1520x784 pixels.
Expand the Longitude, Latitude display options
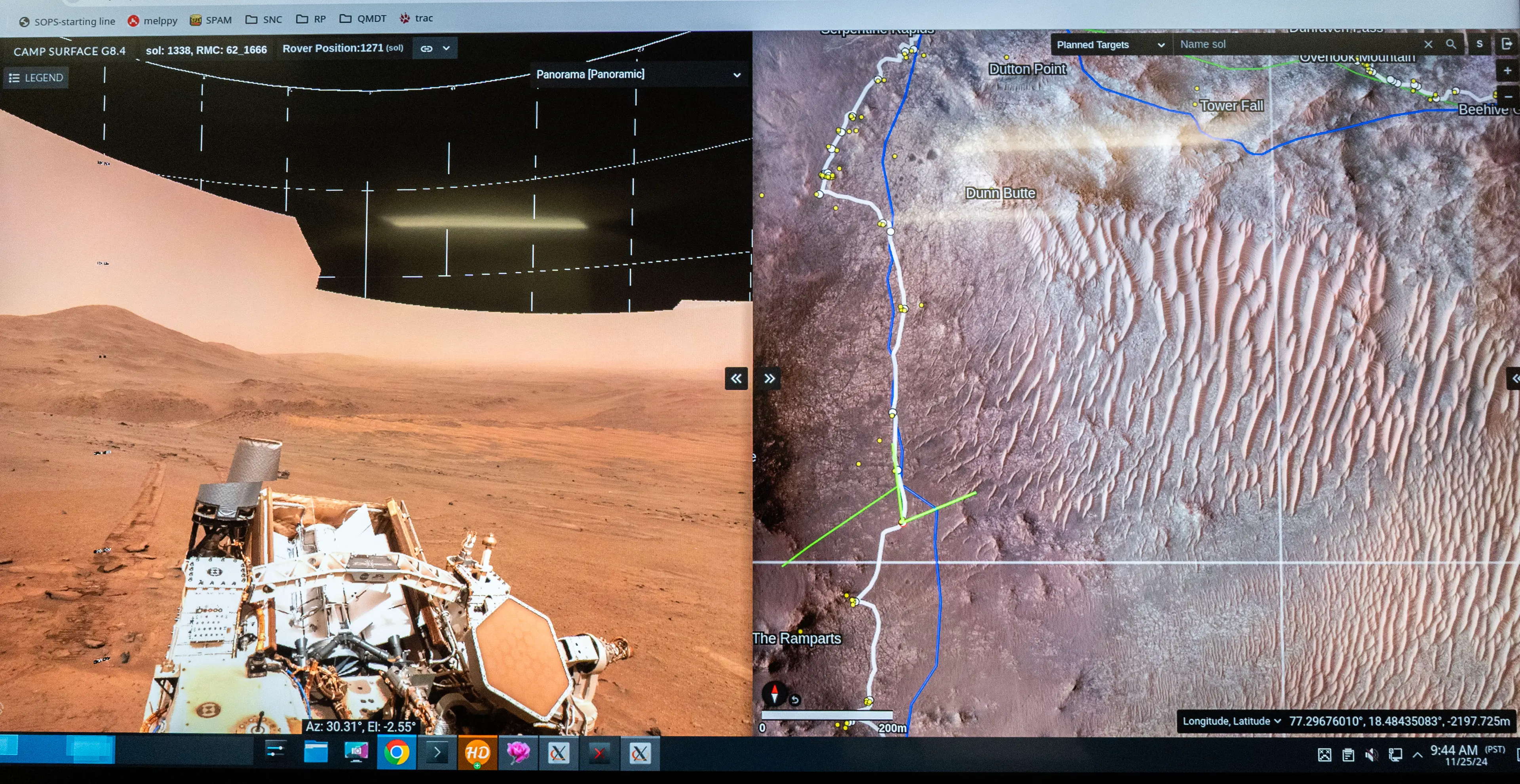point(1278,721)
